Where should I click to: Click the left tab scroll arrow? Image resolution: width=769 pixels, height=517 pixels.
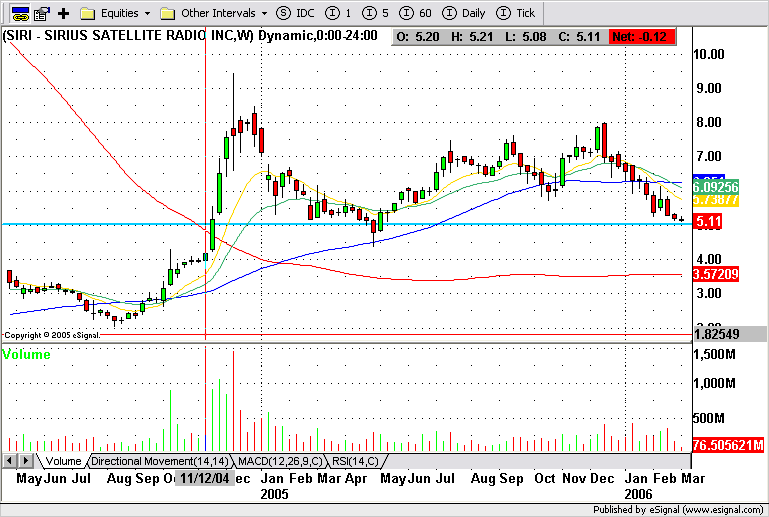(9, 461)
